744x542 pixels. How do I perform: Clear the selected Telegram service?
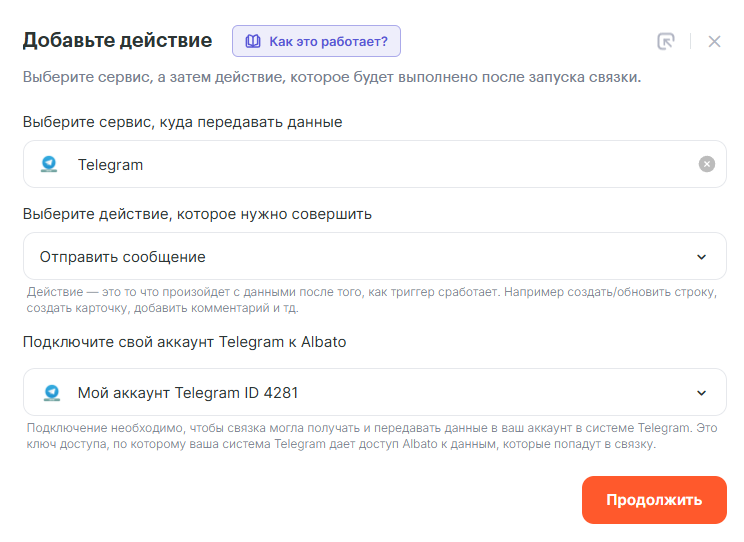pos(707,164)
